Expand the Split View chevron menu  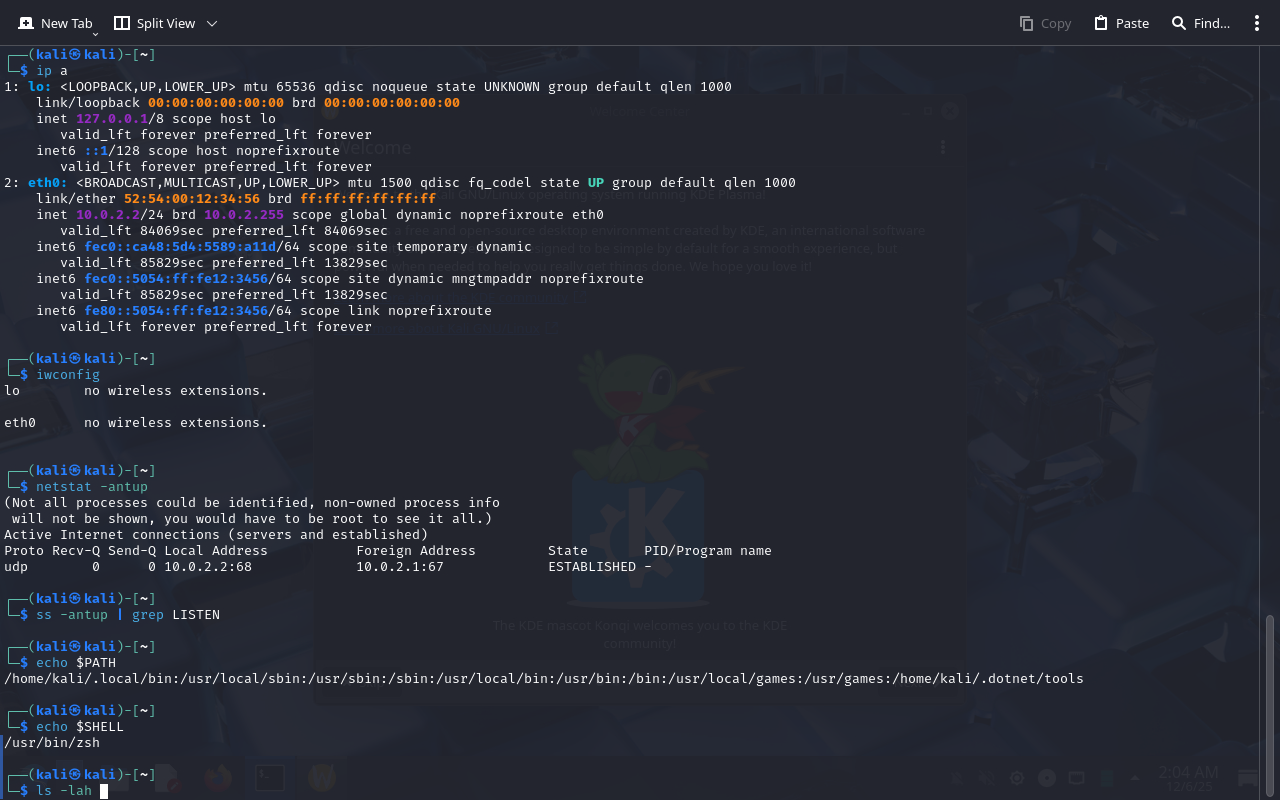(211, 23)
